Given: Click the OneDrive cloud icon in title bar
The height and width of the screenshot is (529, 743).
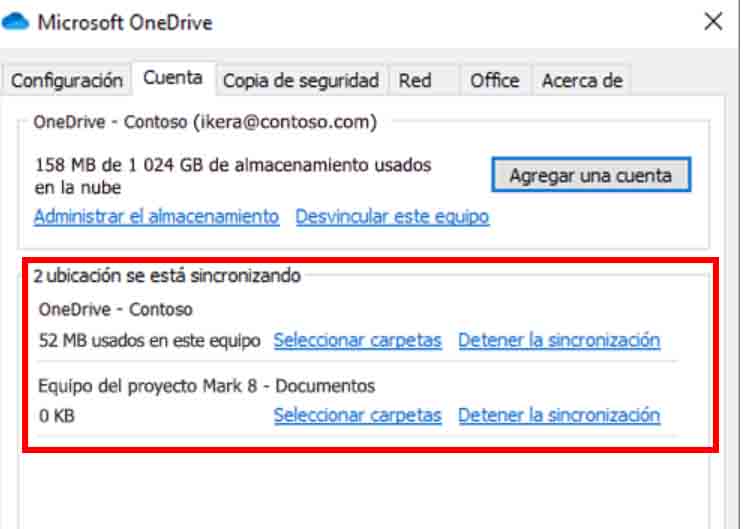Looking at the screenshot, I should [15, 22].
